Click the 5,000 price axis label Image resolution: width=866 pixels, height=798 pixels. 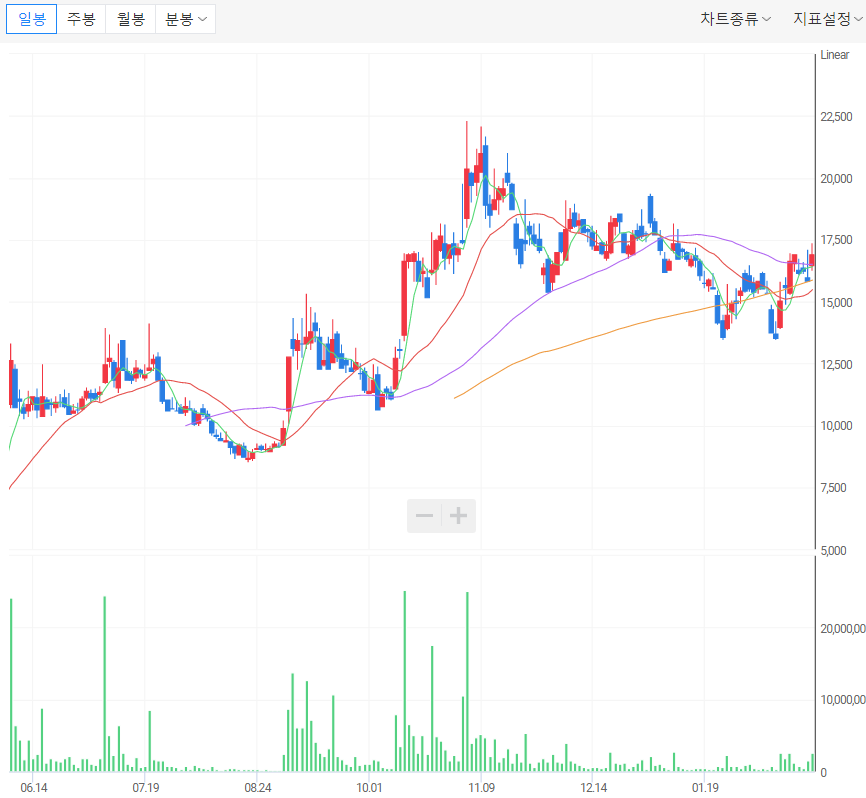point(833,551)
